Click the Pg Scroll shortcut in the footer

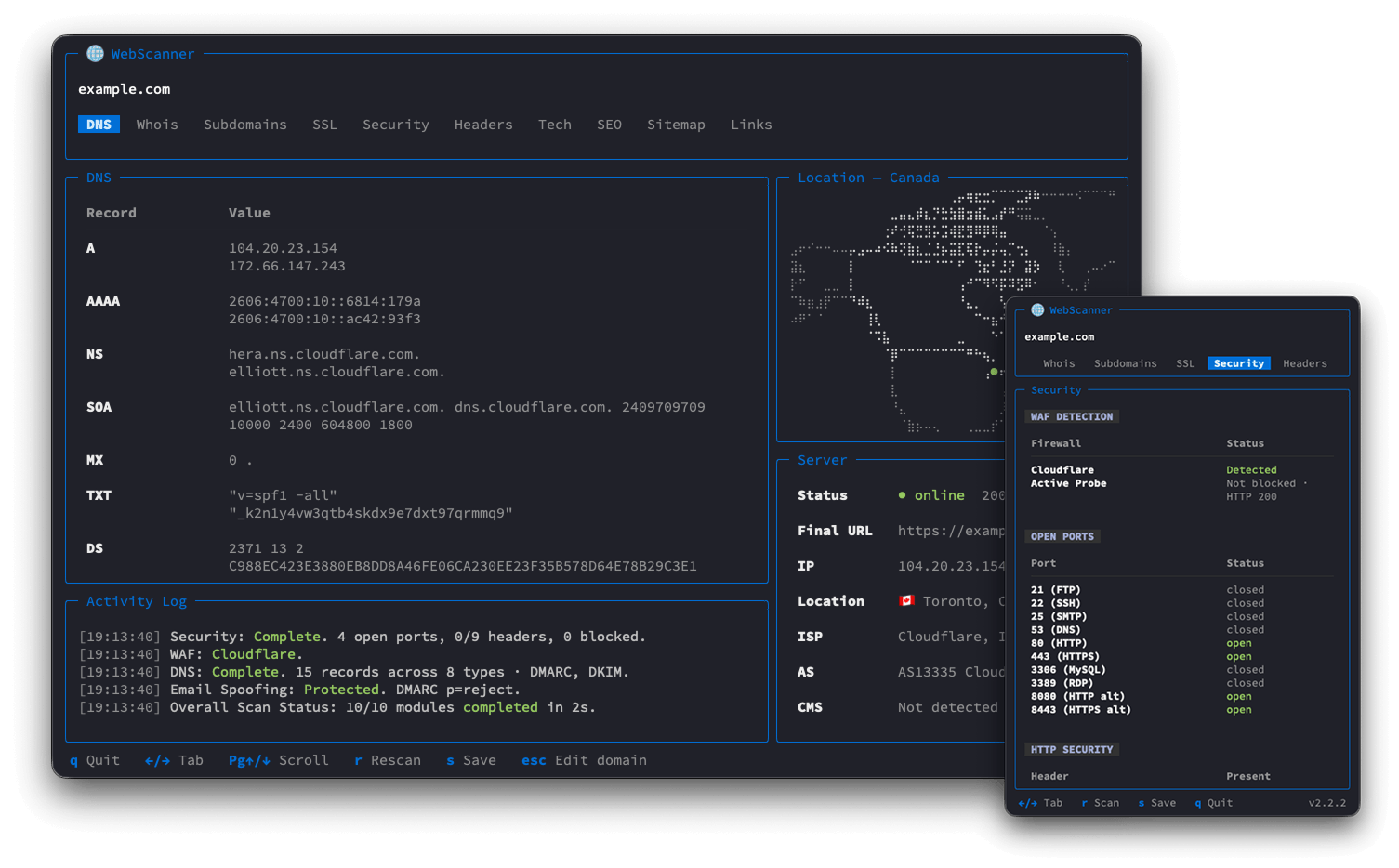(279, 760)
